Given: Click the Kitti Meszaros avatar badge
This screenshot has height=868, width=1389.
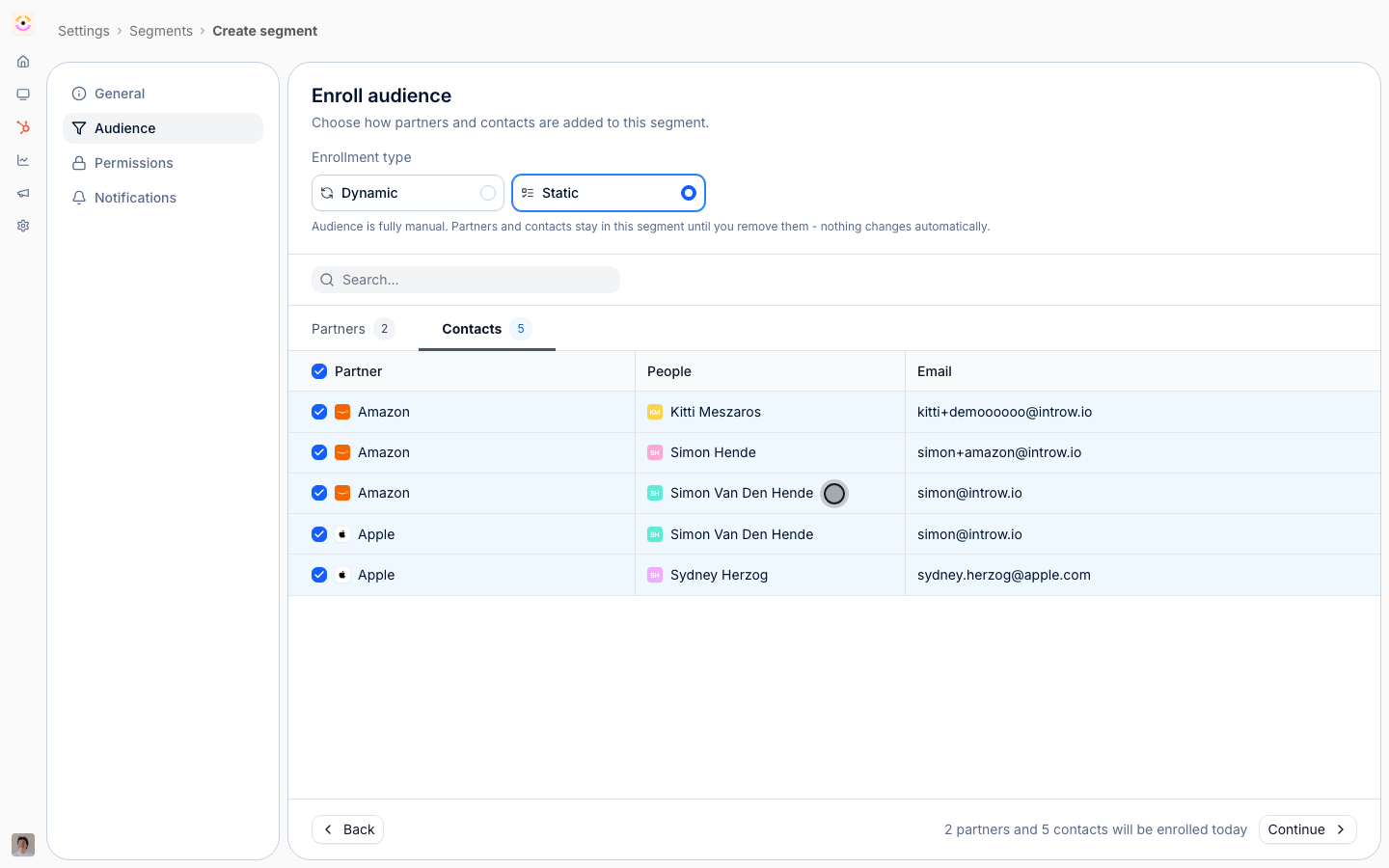Looking at the screenshot, I should [x=655, y=412].
